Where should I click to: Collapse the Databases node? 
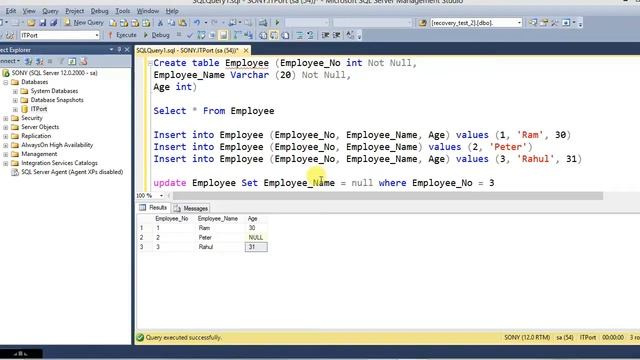[6, 82]
